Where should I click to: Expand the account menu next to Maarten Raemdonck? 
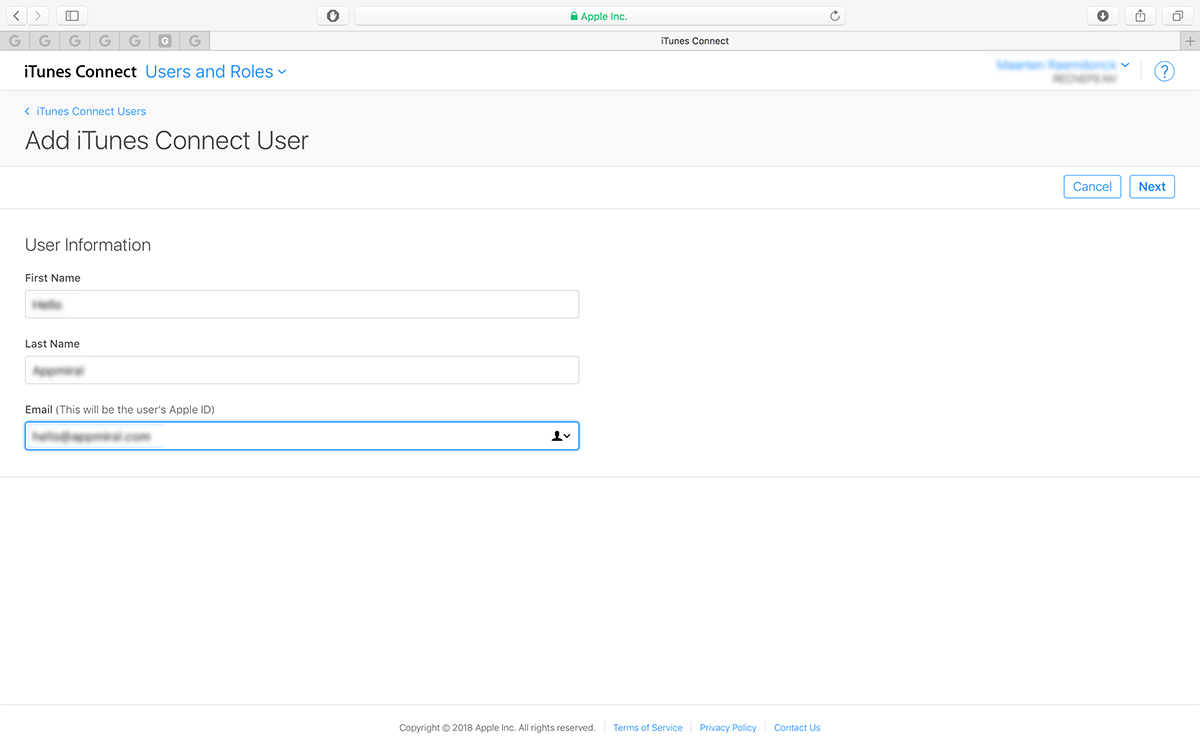(1124, 64)
